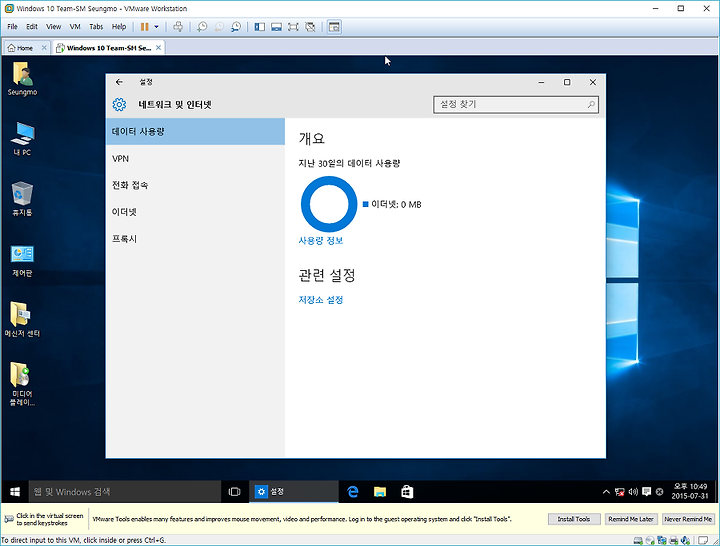720x546 pixels.
Task: Click the Never Remind Me button
Action: [688, 519]
